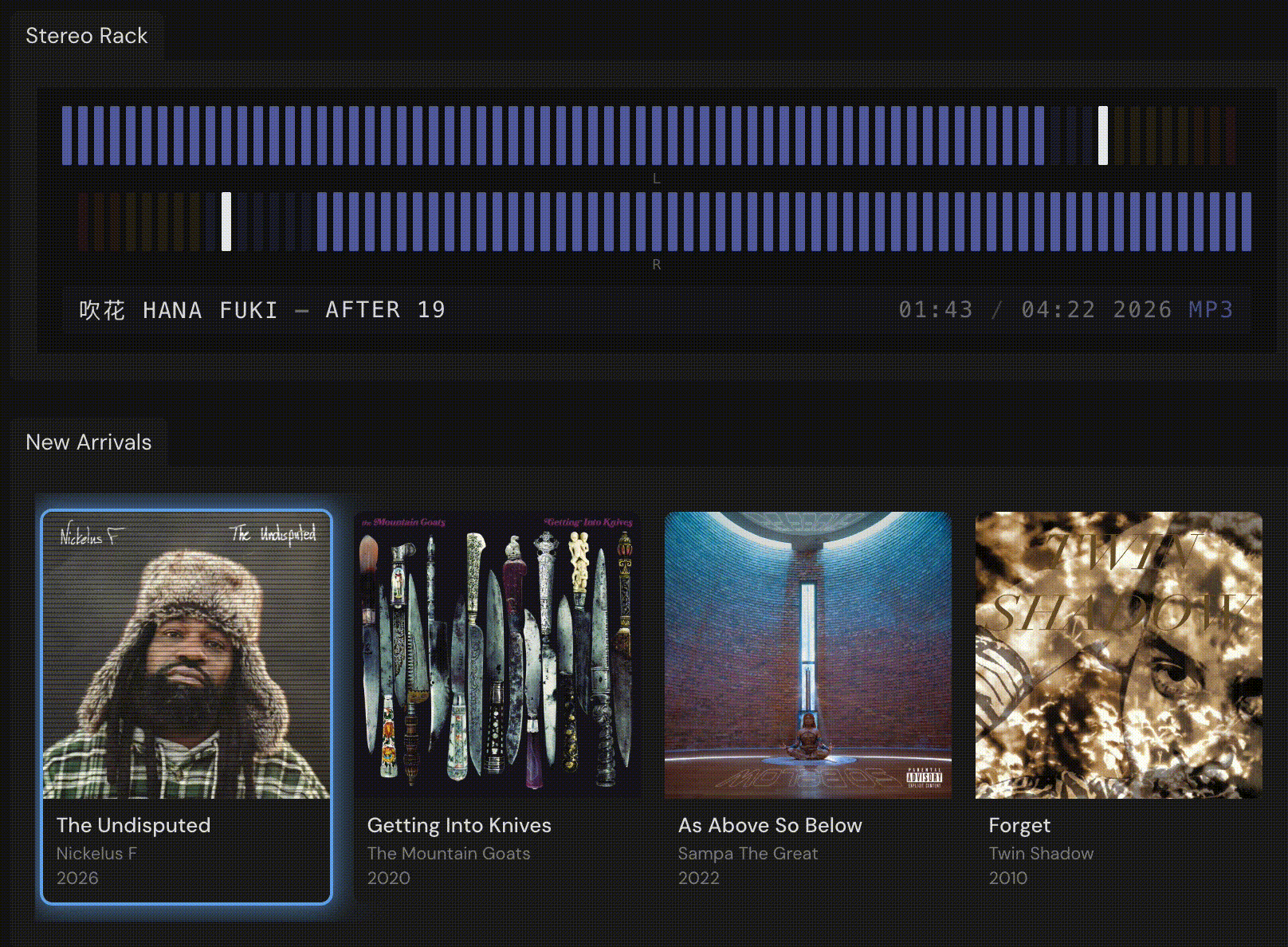Click The Undisputed album title
The height and width of the screenshot is (947, 1288).
(133, 825)
